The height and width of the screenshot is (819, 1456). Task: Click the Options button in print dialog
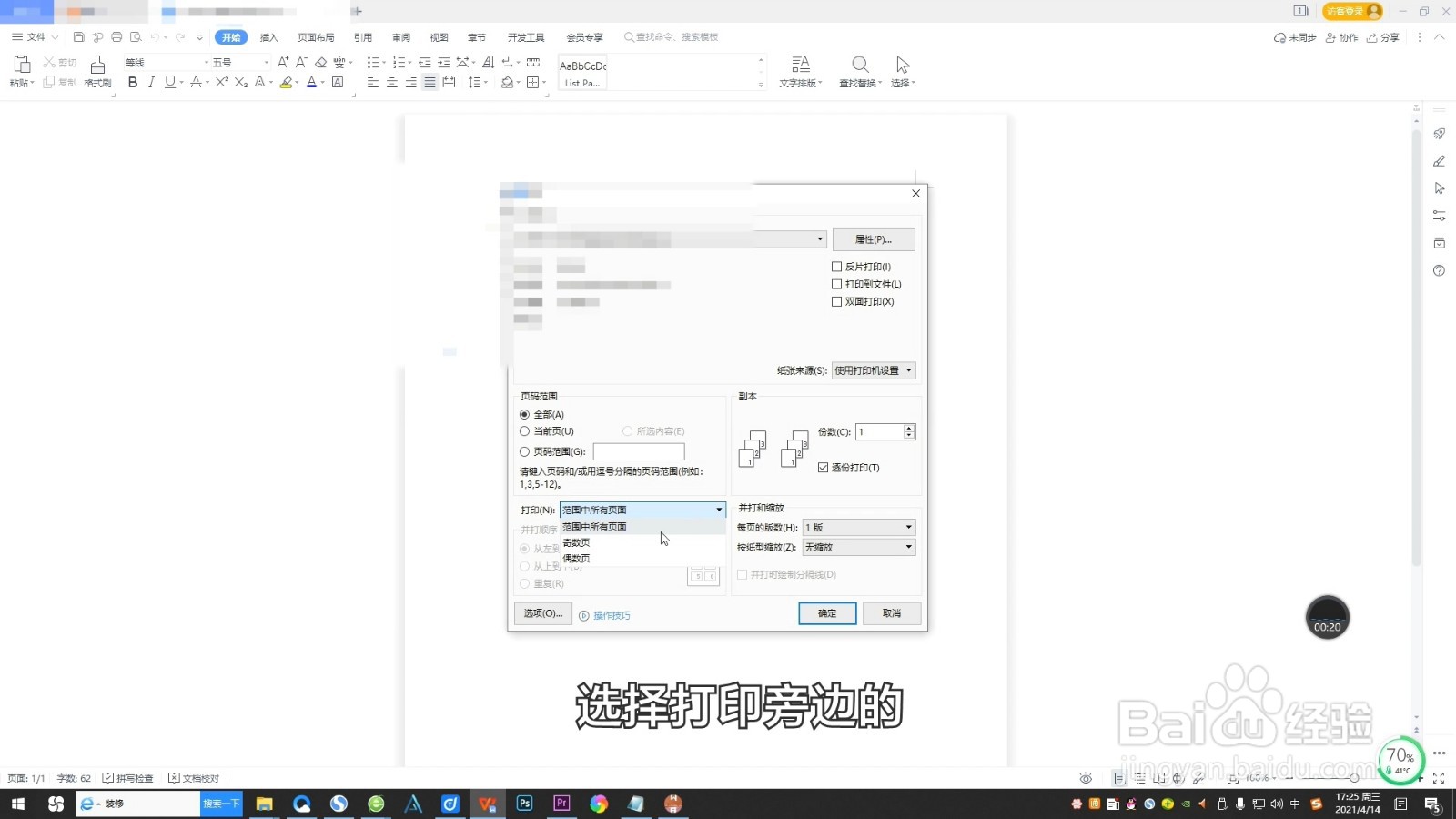click(x=543, y=613)
